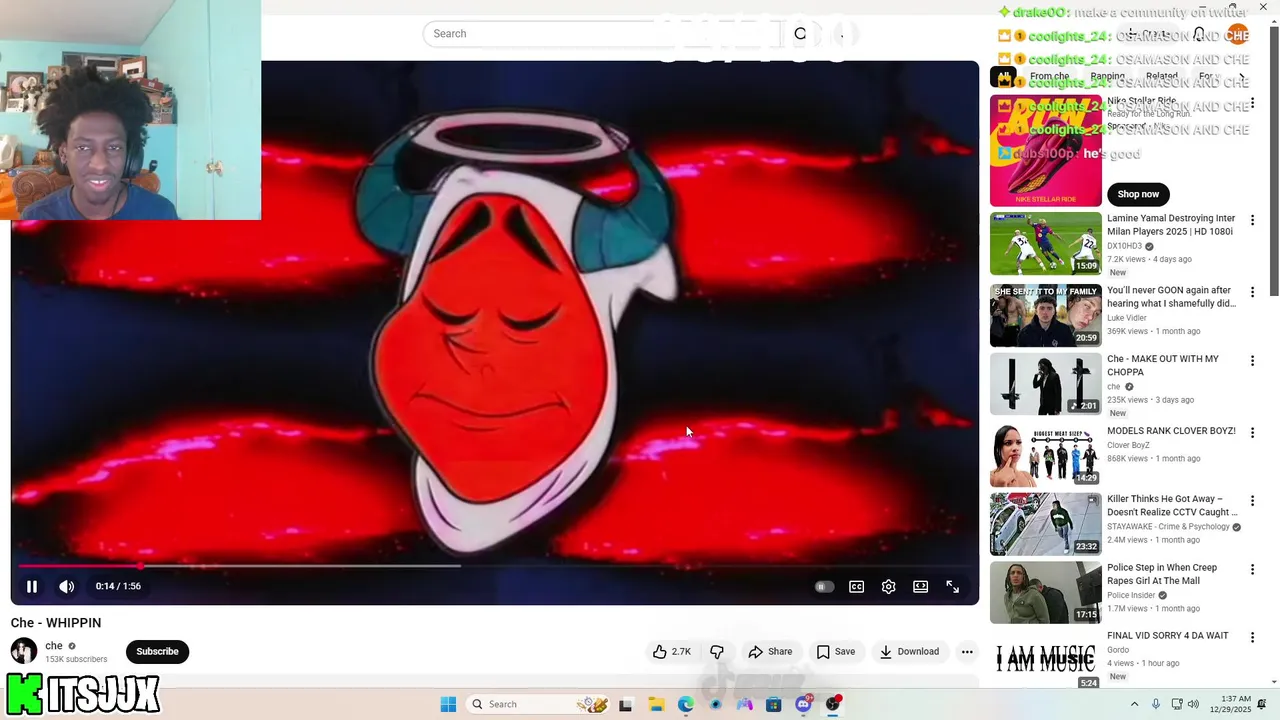
Task: Toggle the autoplay switch in player
Action: point(823,587)
